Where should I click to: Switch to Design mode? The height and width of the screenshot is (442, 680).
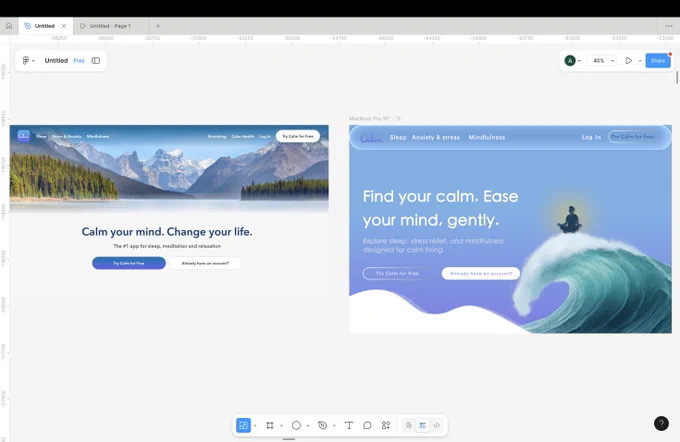422,425
